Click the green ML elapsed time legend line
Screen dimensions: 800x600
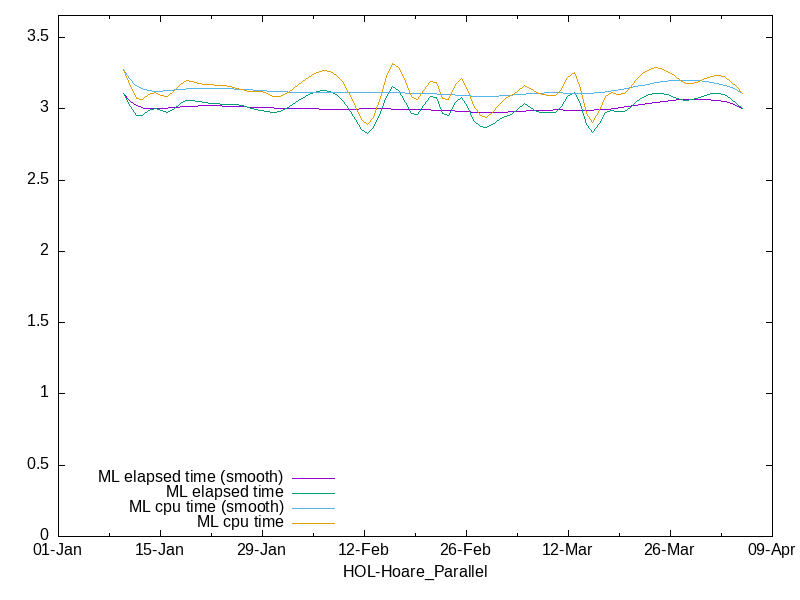click(x=313, y=494)
